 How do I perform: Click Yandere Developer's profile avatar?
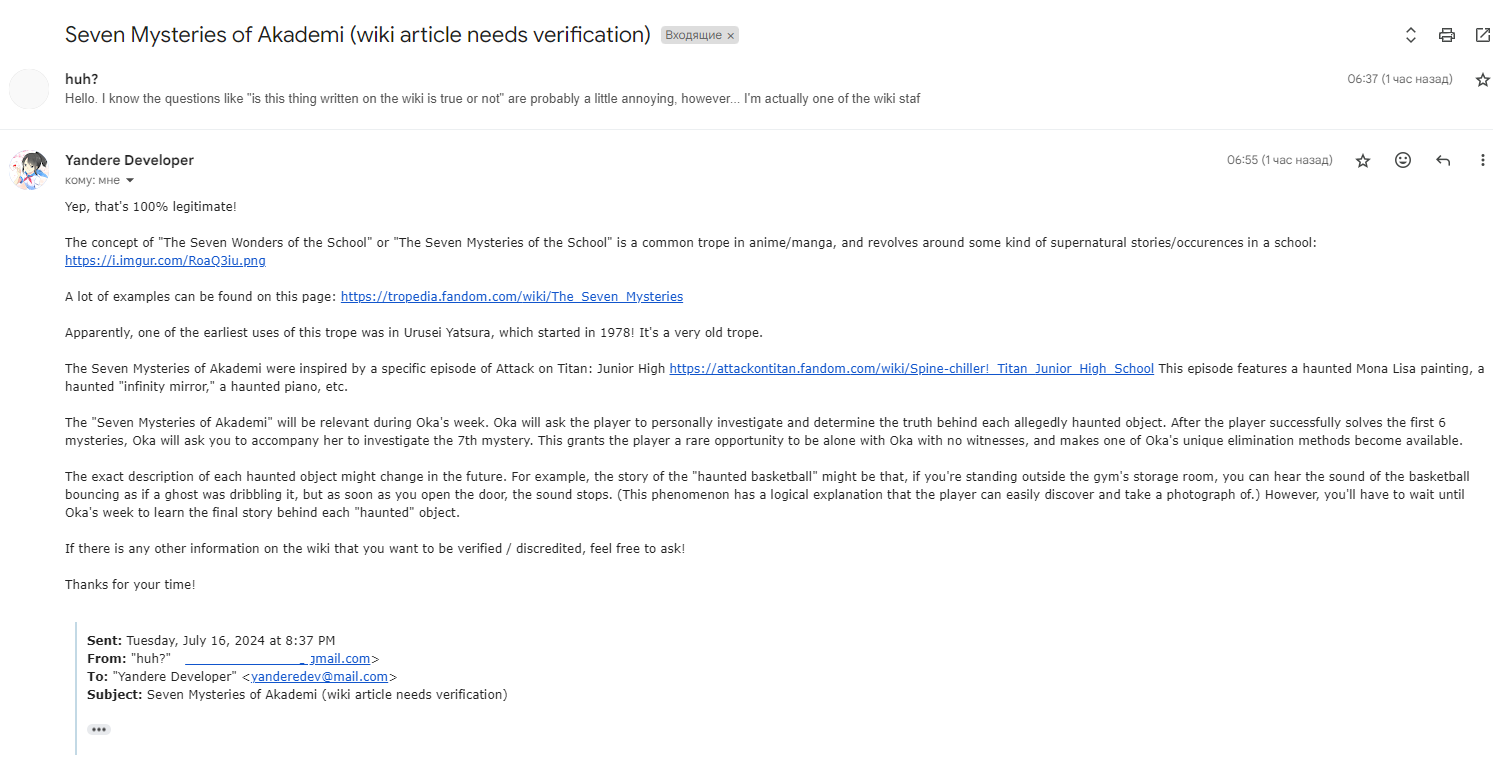point(29,170)
